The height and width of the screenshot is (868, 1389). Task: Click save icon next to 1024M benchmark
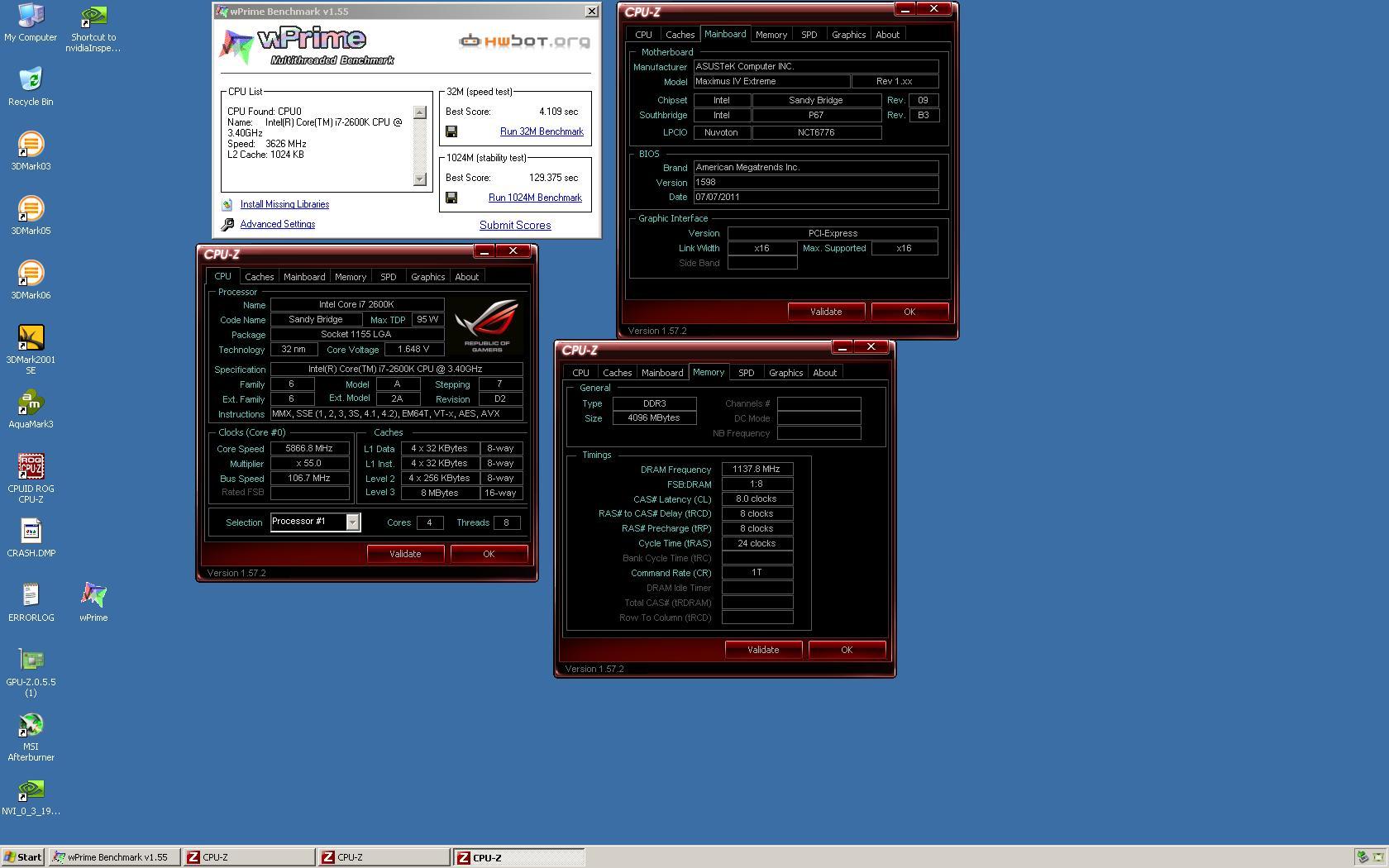point(451,198)
